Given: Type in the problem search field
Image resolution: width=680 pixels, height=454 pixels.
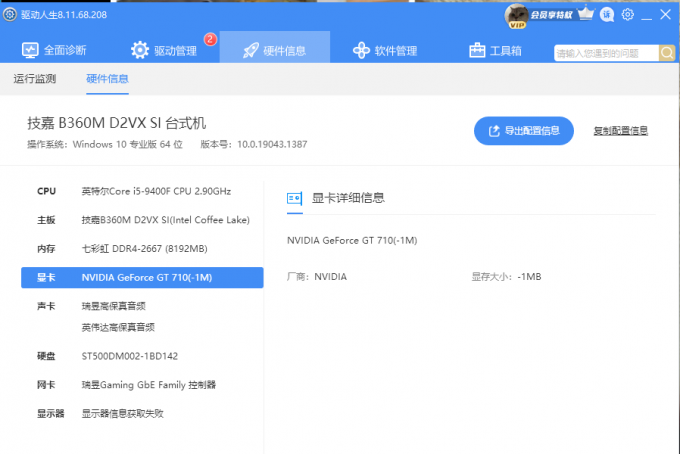Looking at the screenshot, I should pyautogui.click(x=604, y=53).
